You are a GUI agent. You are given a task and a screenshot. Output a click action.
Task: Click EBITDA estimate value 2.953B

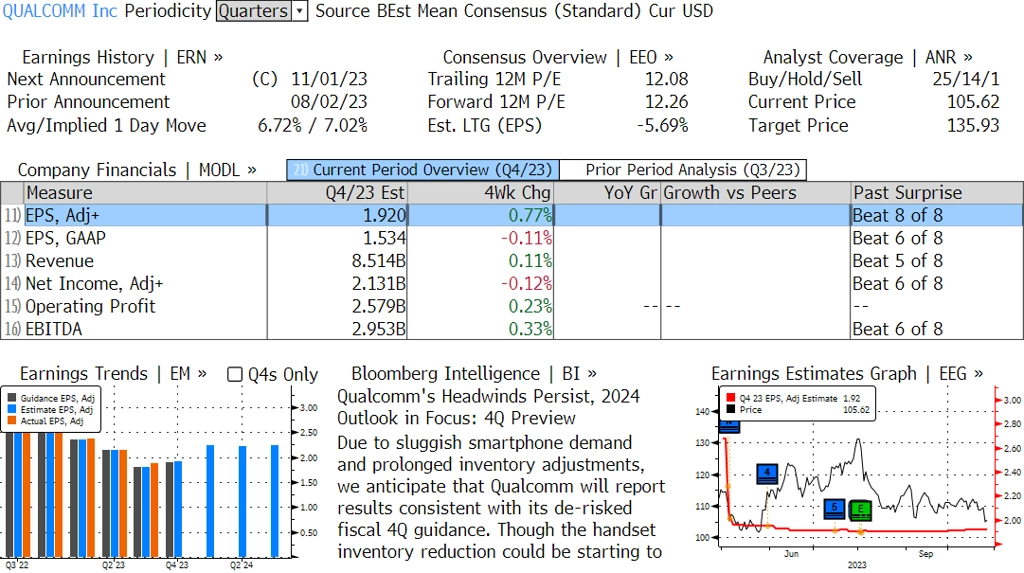(x=379, y=329)
